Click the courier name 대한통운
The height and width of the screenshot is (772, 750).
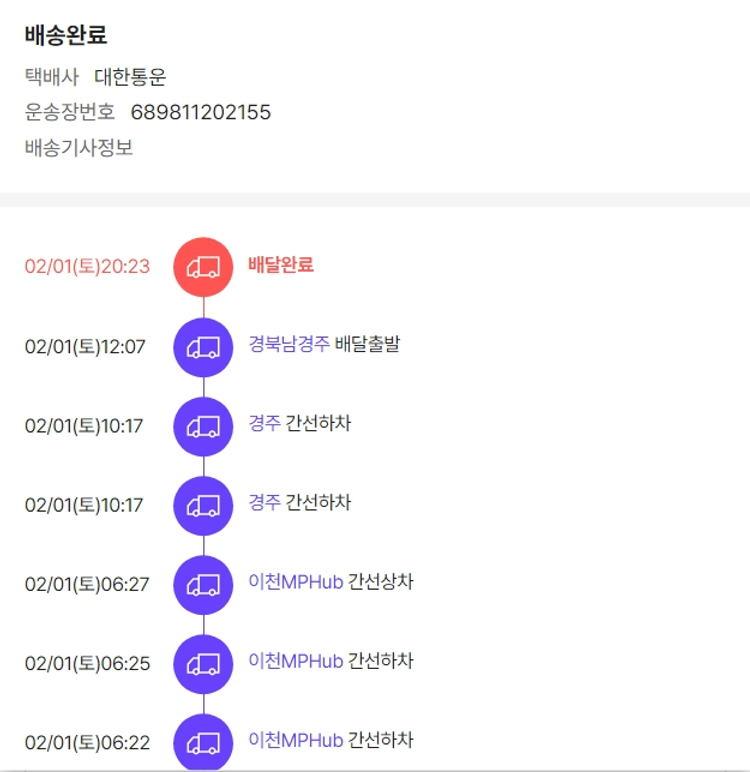point(130,77)
